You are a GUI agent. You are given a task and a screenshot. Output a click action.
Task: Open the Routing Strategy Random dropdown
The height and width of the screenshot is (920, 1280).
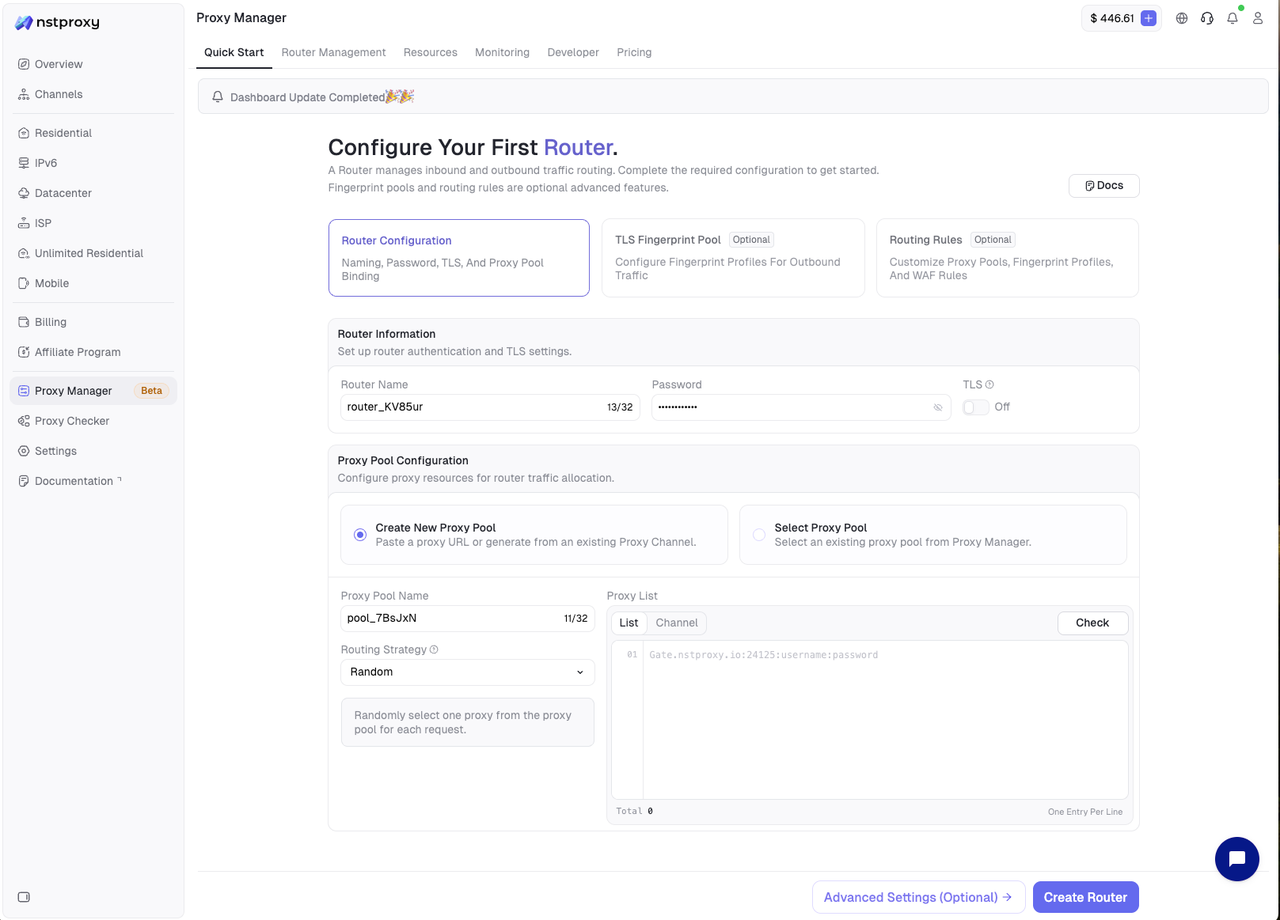pos(467,672)
